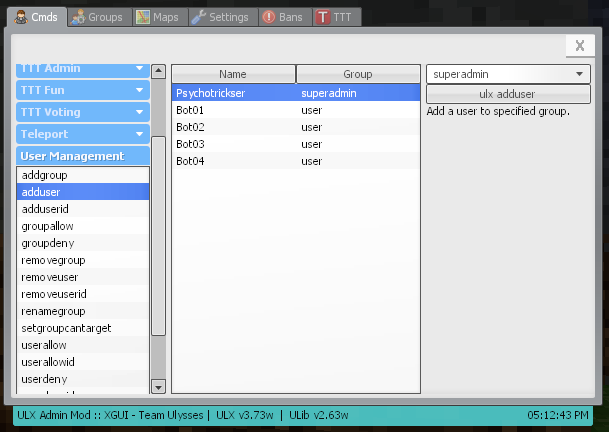Viewport: 609px width, 432px height.
Task: Open the TTT tab
Action: (x=337, y=17)
